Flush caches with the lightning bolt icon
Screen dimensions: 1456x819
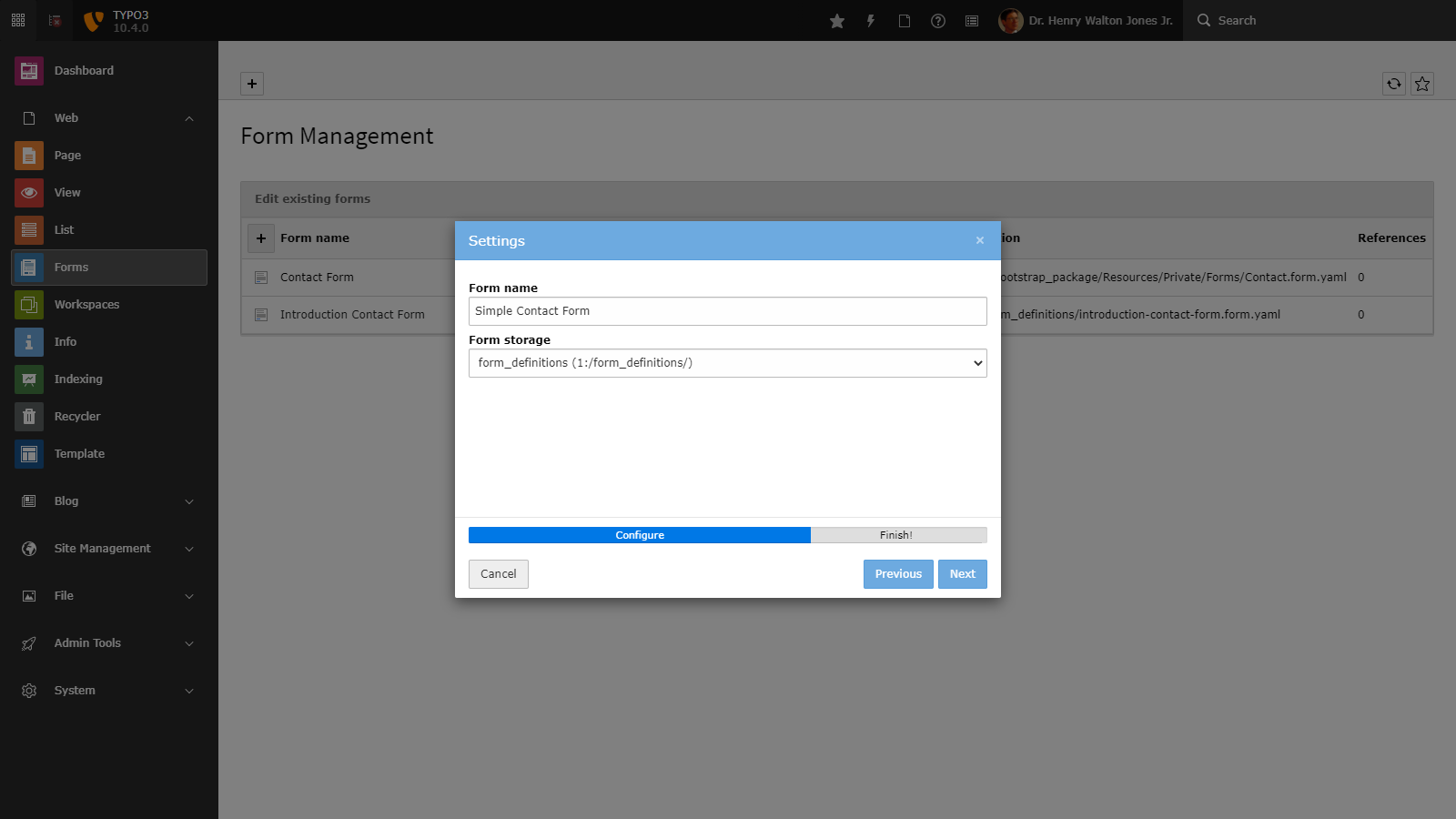(871, 20)
